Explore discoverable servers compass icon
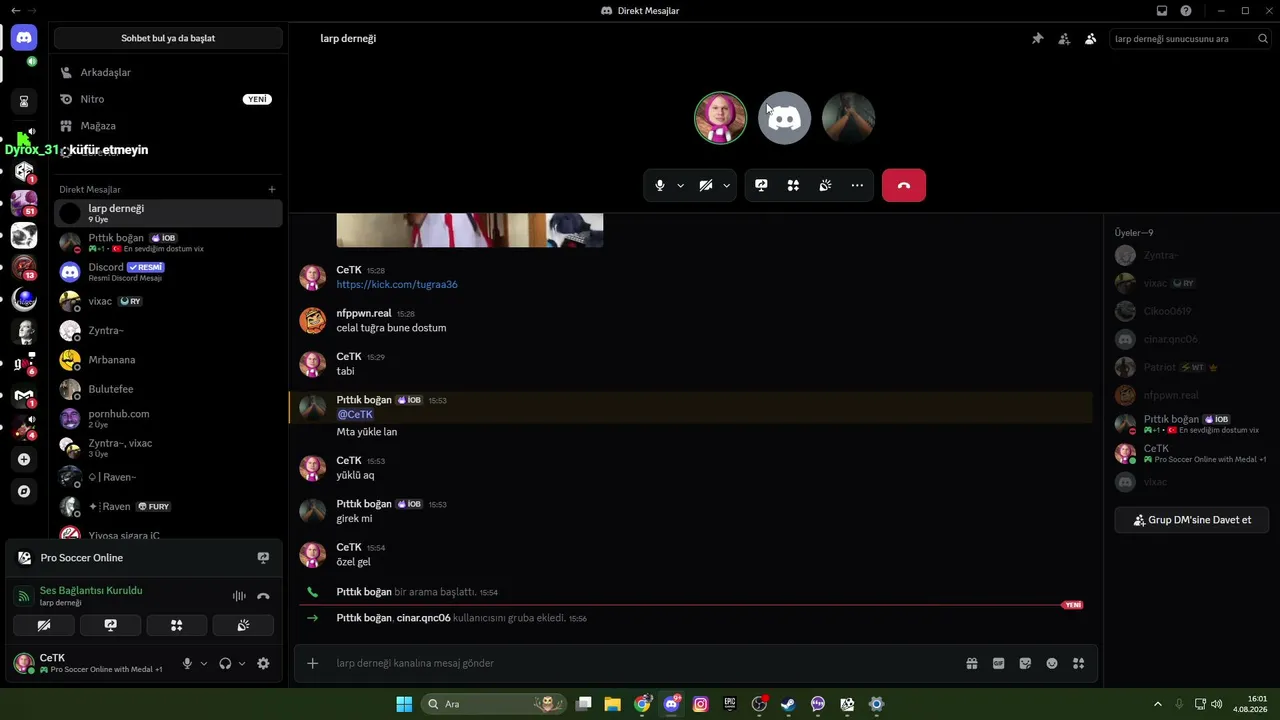 pos(24,491)
